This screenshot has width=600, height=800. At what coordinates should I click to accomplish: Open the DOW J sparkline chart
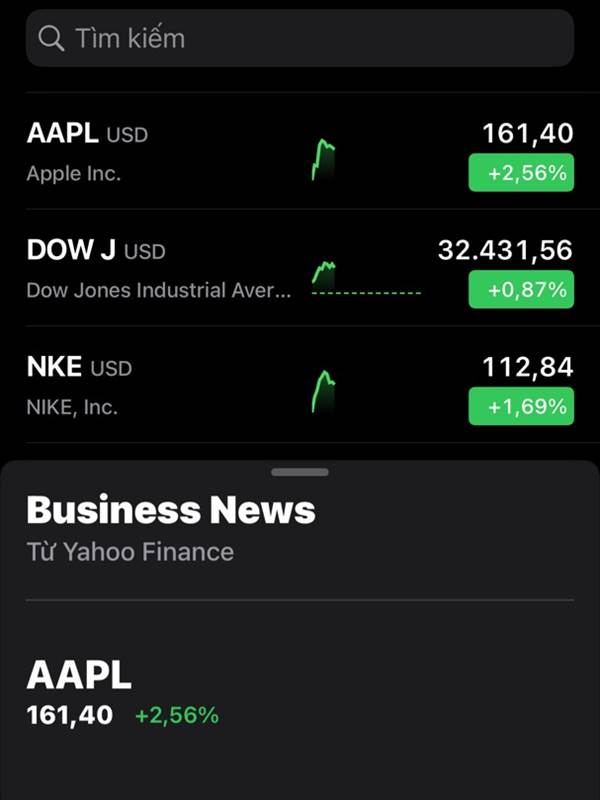point(366,279)
